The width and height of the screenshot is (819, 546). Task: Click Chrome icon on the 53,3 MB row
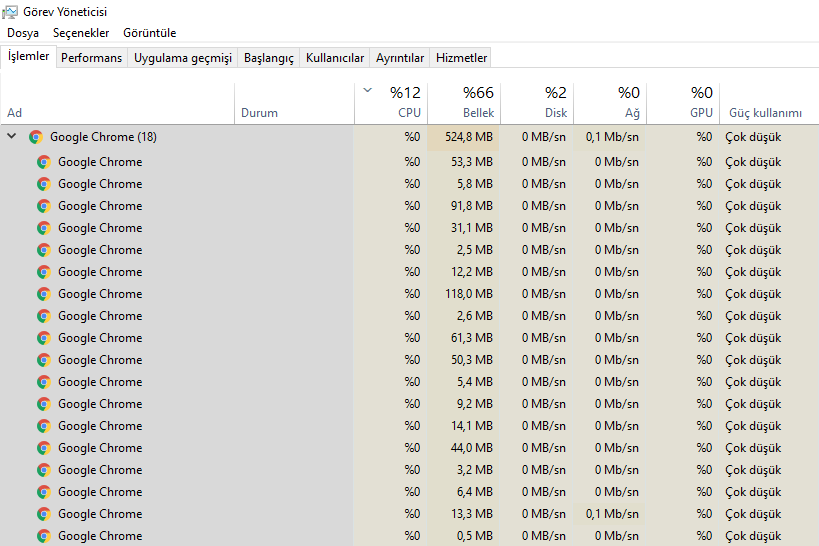(x=44, y=162)
